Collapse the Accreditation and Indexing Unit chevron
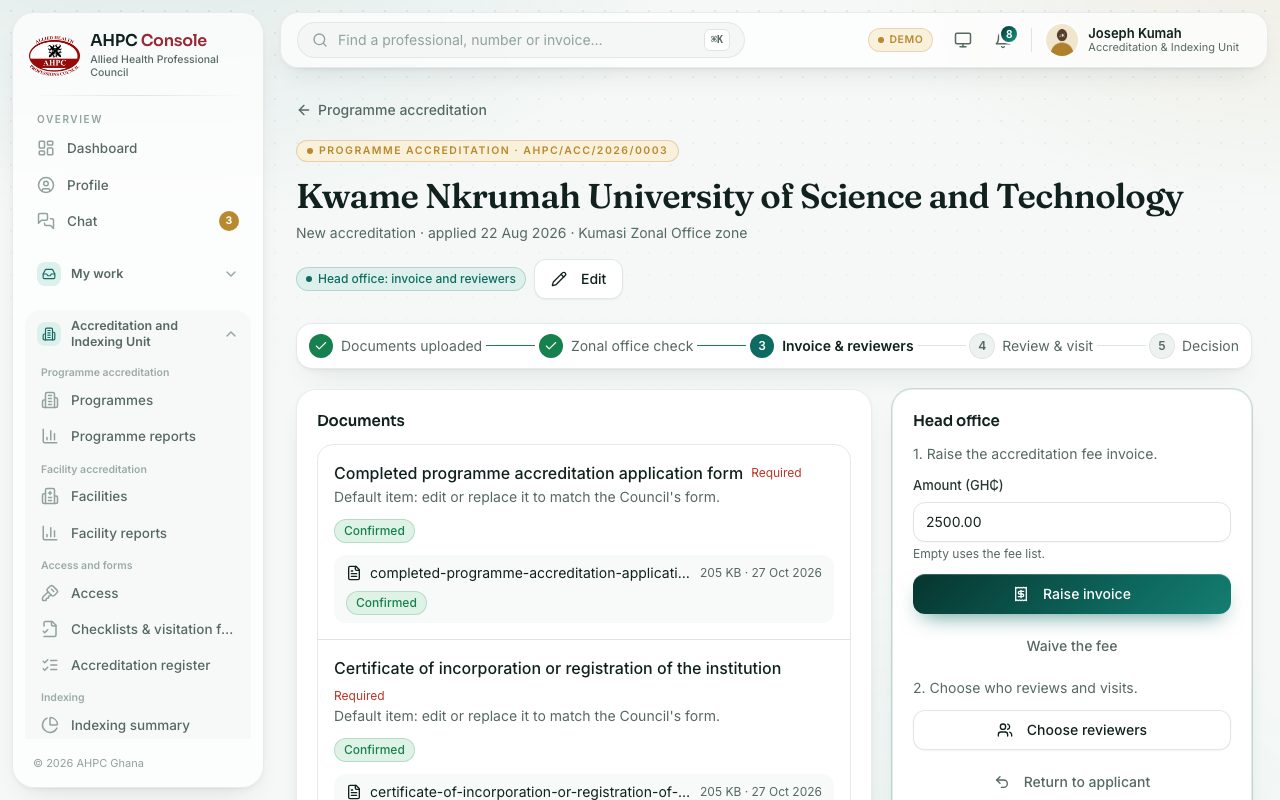The height and width of the screenshot is (800, 1280). click(231, 334)
